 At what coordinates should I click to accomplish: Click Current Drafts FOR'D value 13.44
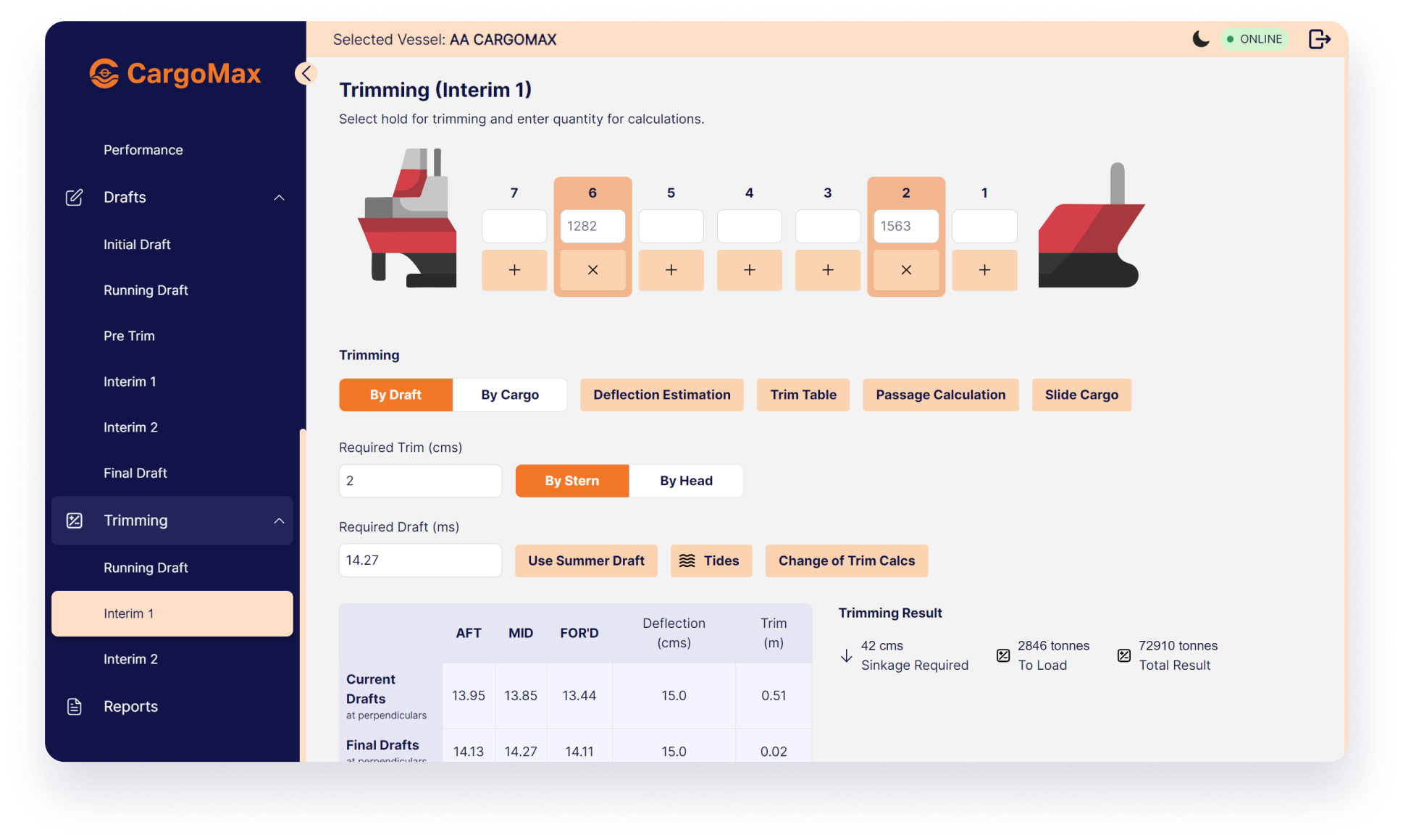pyautogui.click(x=579, y=695)
